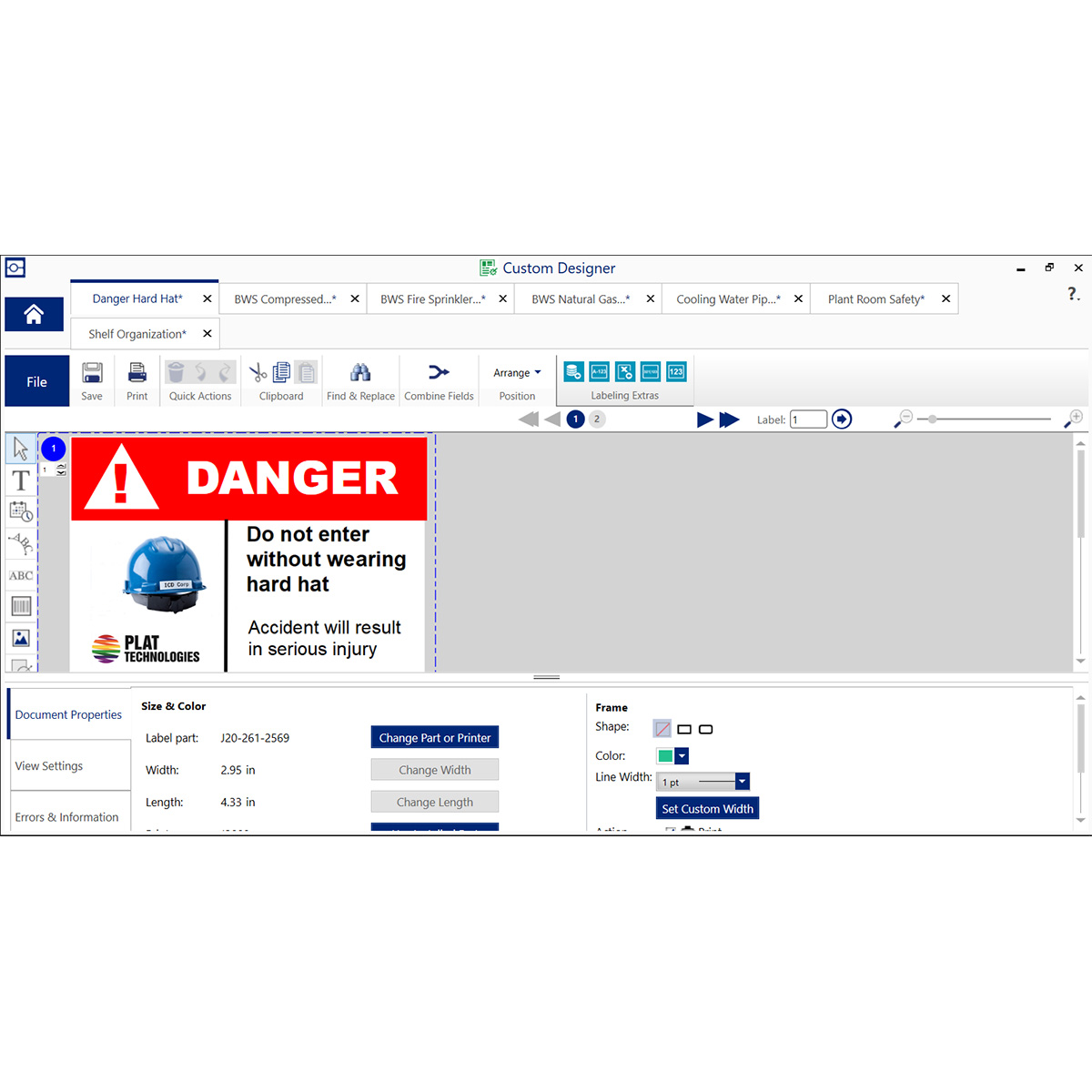Choose the no-frame shape option

[x=662, y=729]
